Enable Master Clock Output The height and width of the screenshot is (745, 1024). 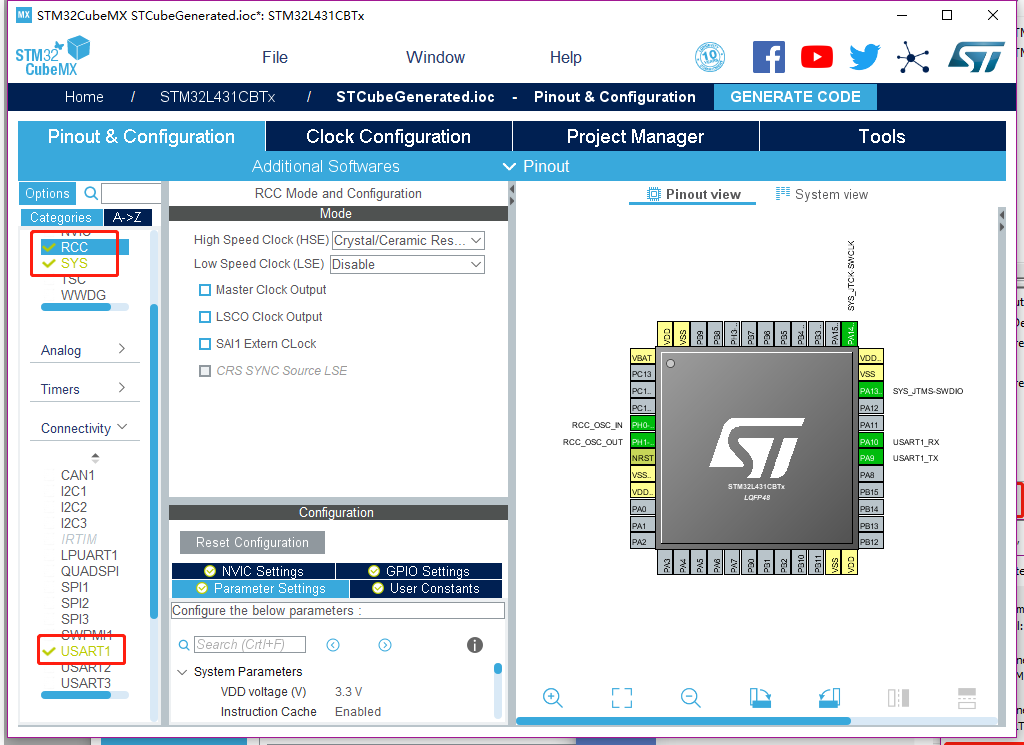click(x=205, y=289)
